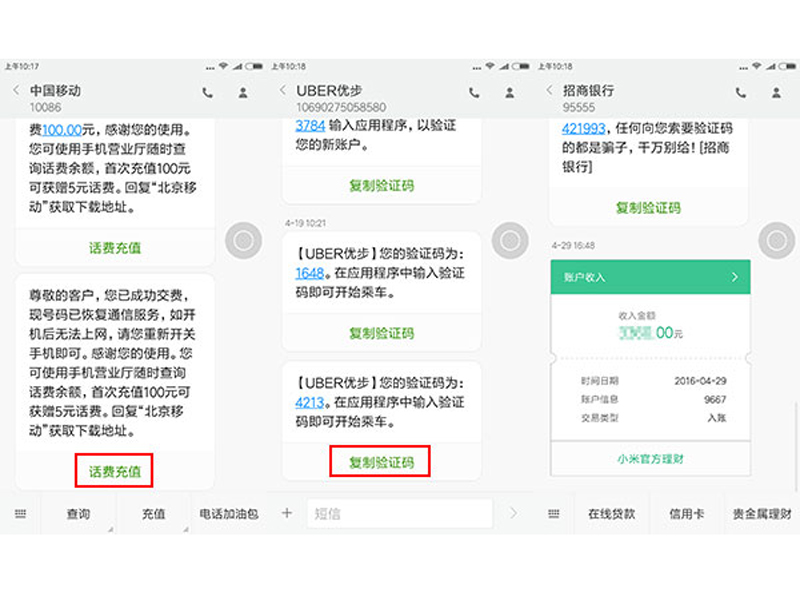Select 信用卡 menu item
This screenshot has height=600, width=800.
686,514
